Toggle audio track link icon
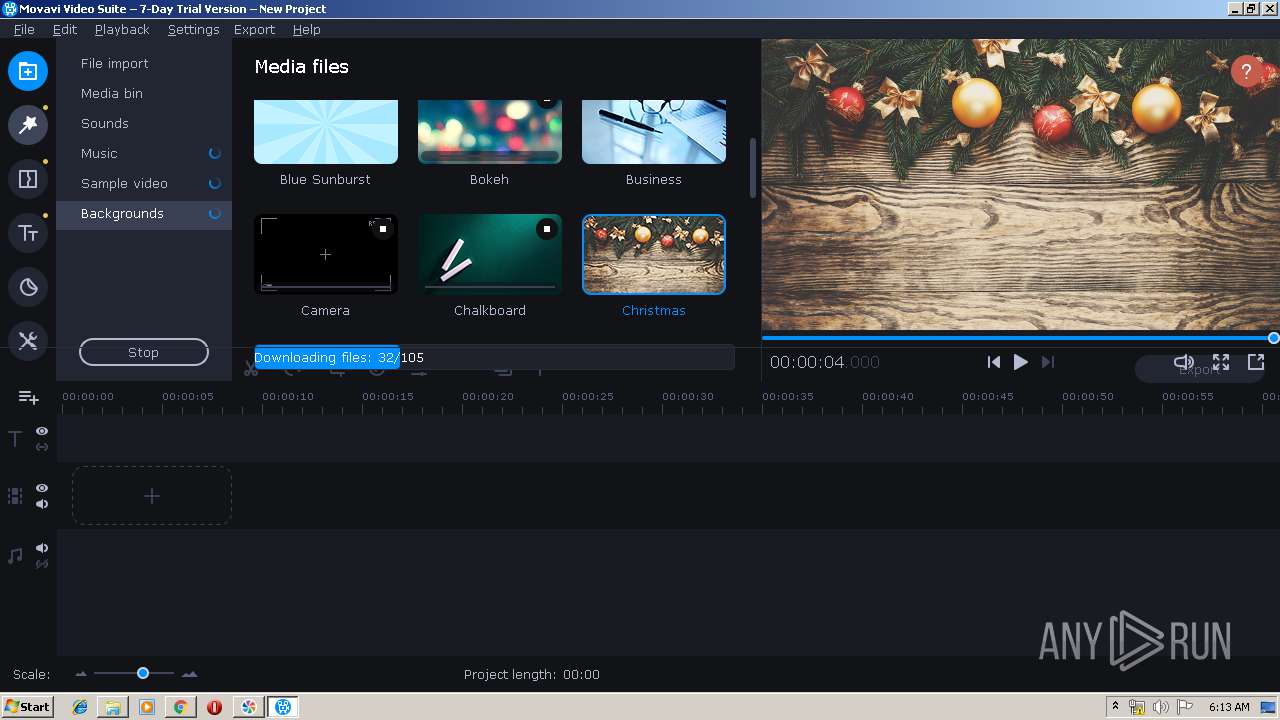1280x720 pixels. pos(42,564)
